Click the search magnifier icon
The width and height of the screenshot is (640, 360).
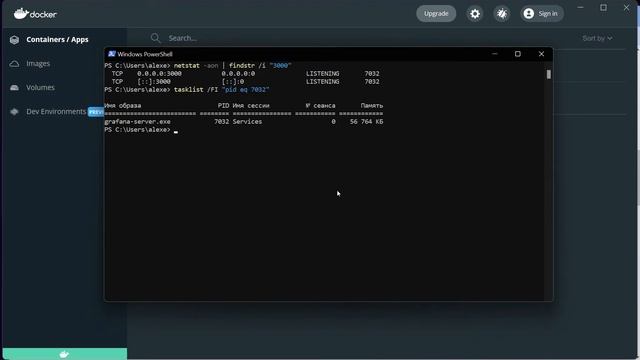click(156, 38)
